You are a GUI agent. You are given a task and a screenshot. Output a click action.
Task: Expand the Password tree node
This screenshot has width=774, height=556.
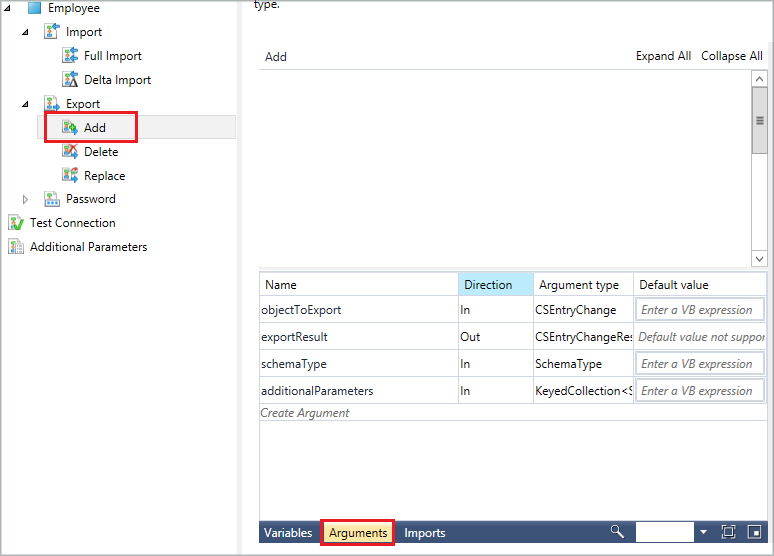pyautogui.click(x=25, y=199)
